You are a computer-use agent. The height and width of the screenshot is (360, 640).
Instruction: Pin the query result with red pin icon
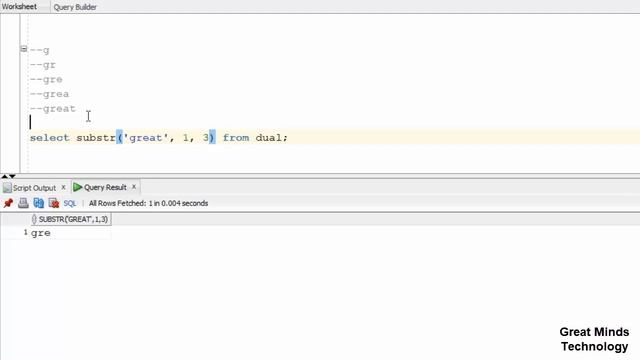coord(8,203)
